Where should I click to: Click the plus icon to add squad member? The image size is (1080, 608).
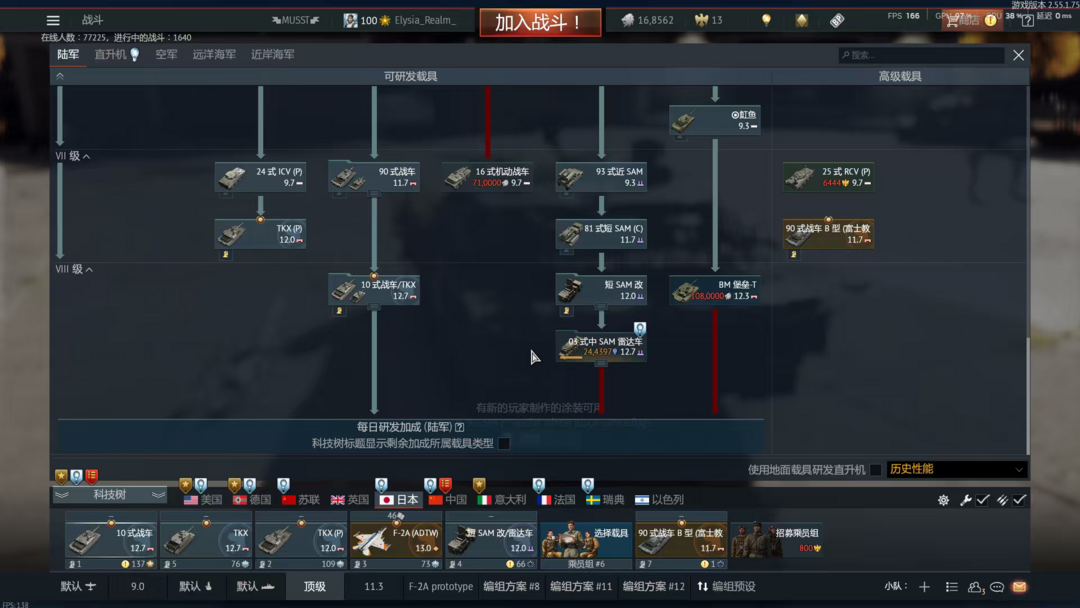click(924, 587)
